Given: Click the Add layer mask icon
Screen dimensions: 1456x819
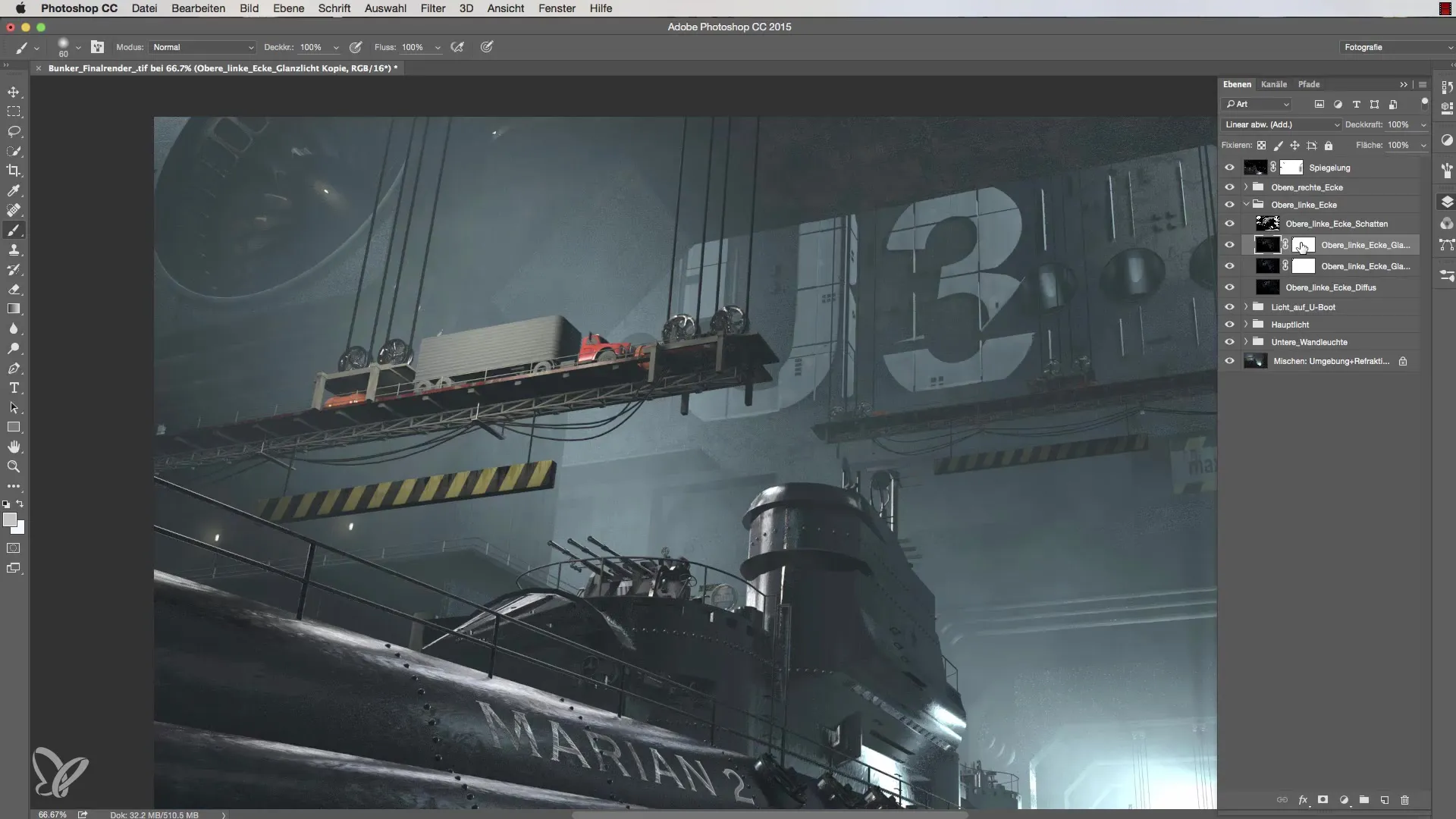Looking at the screenshot, I should pyautogui.click(x=1323, y=800).
